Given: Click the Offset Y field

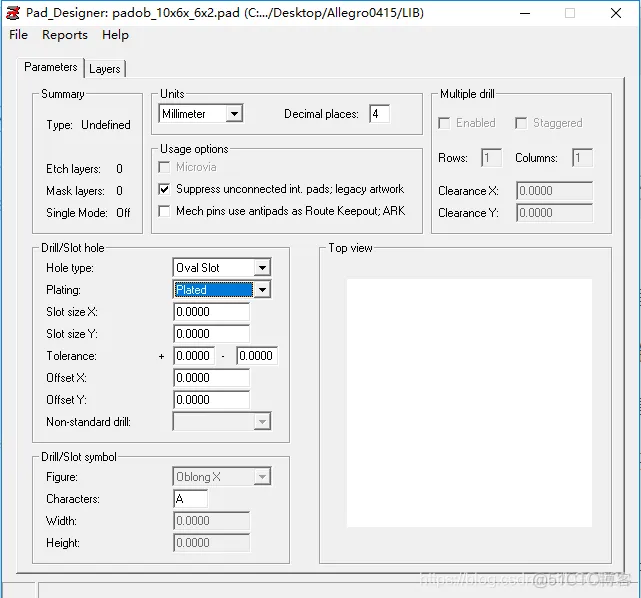Looking at the screenshot, I should coord(211,400).
